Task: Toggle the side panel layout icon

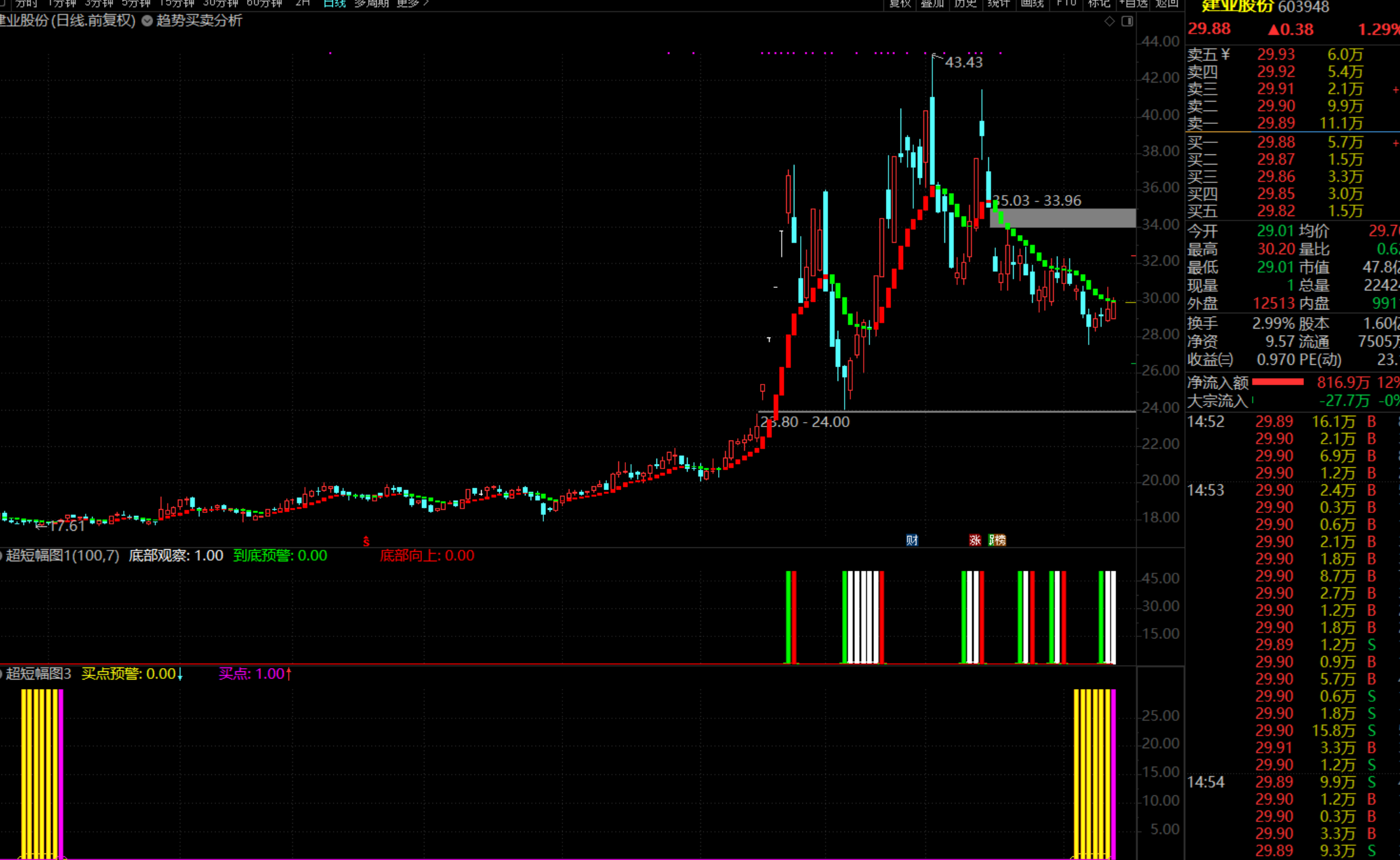Action: 1127,21
